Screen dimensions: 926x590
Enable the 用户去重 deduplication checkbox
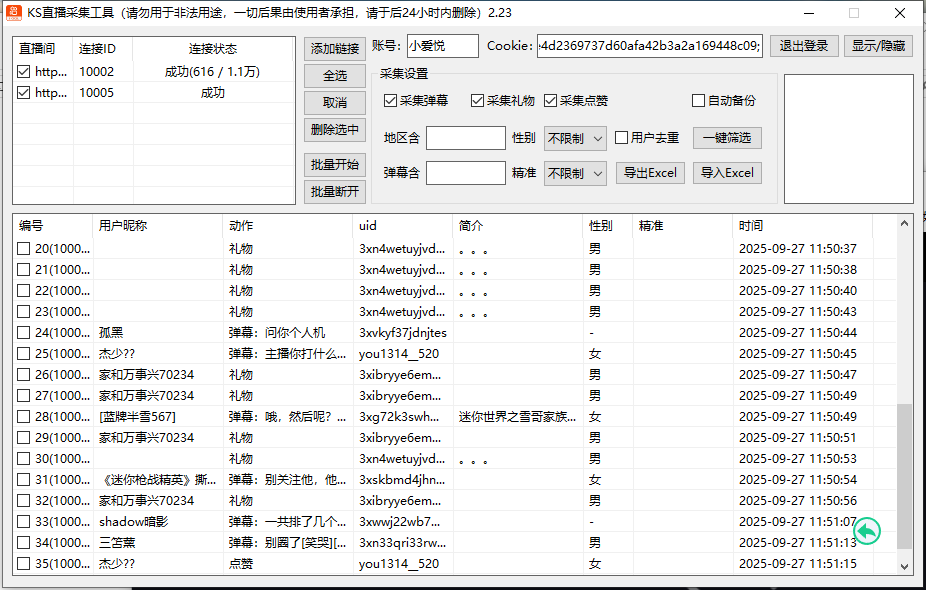(620, 137)
